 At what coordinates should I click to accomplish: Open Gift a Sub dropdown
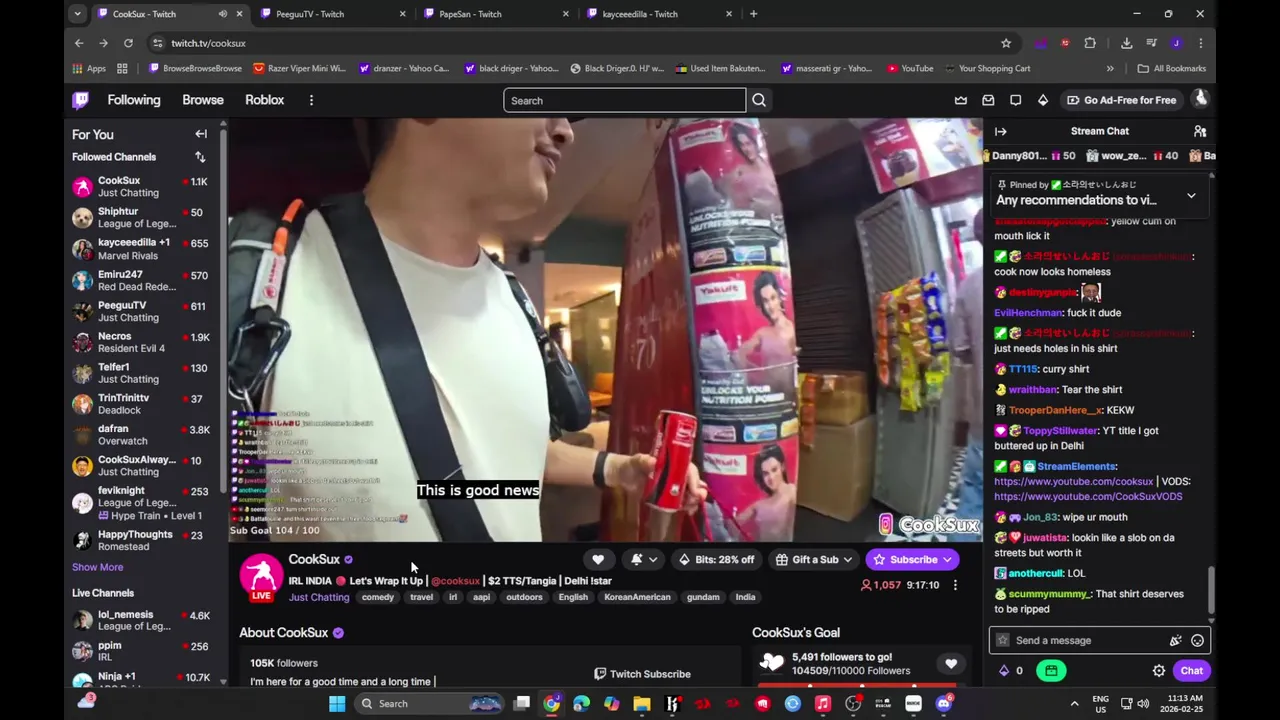814,560
